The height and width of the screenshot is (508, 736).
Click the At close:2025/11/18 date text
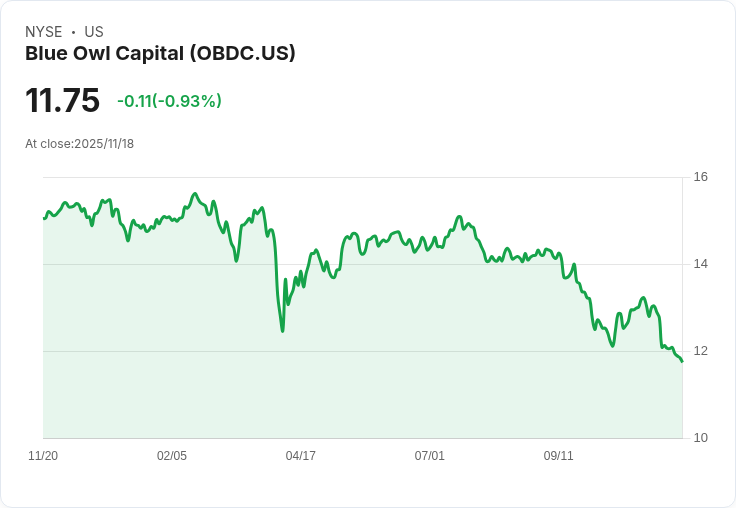(79, 144)
